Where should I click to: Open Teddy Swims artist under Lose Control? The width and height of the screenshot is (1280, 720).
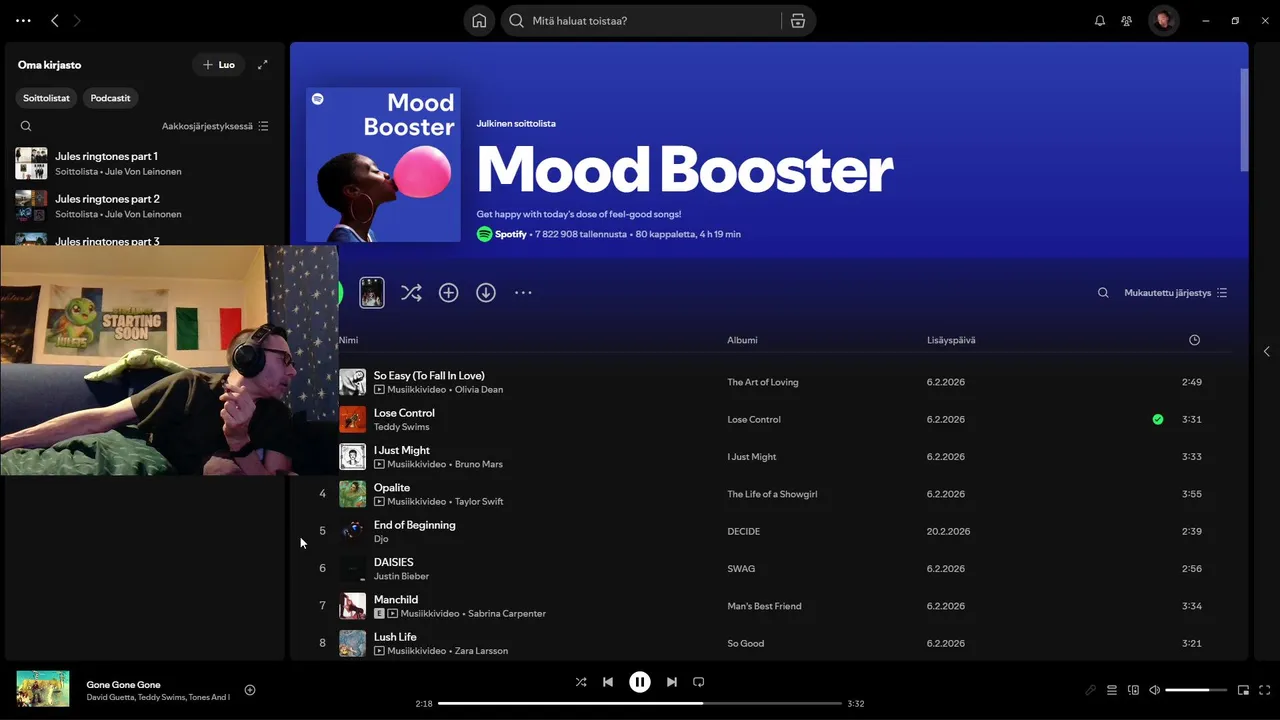(x=401, y=427)
